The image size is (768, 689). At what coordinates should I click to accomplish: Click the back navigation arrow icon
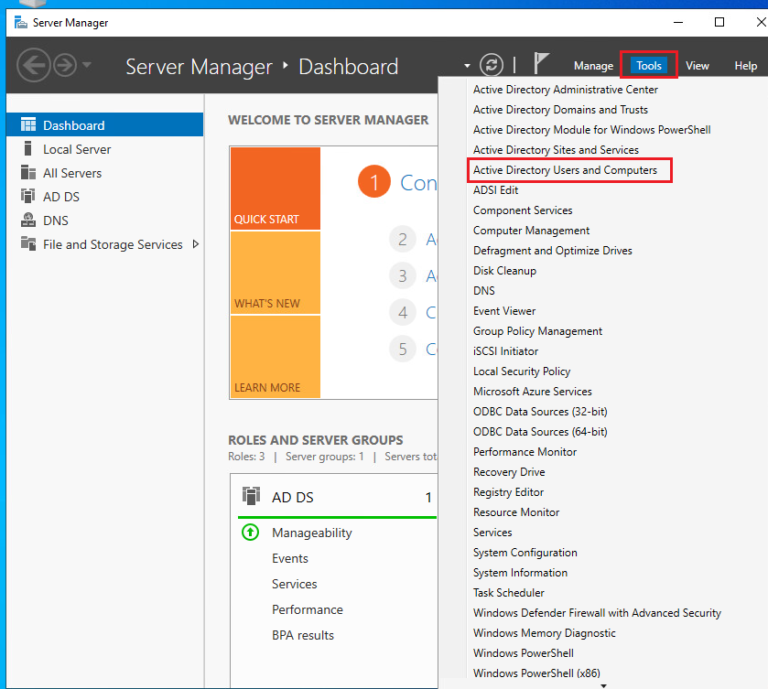34,66
